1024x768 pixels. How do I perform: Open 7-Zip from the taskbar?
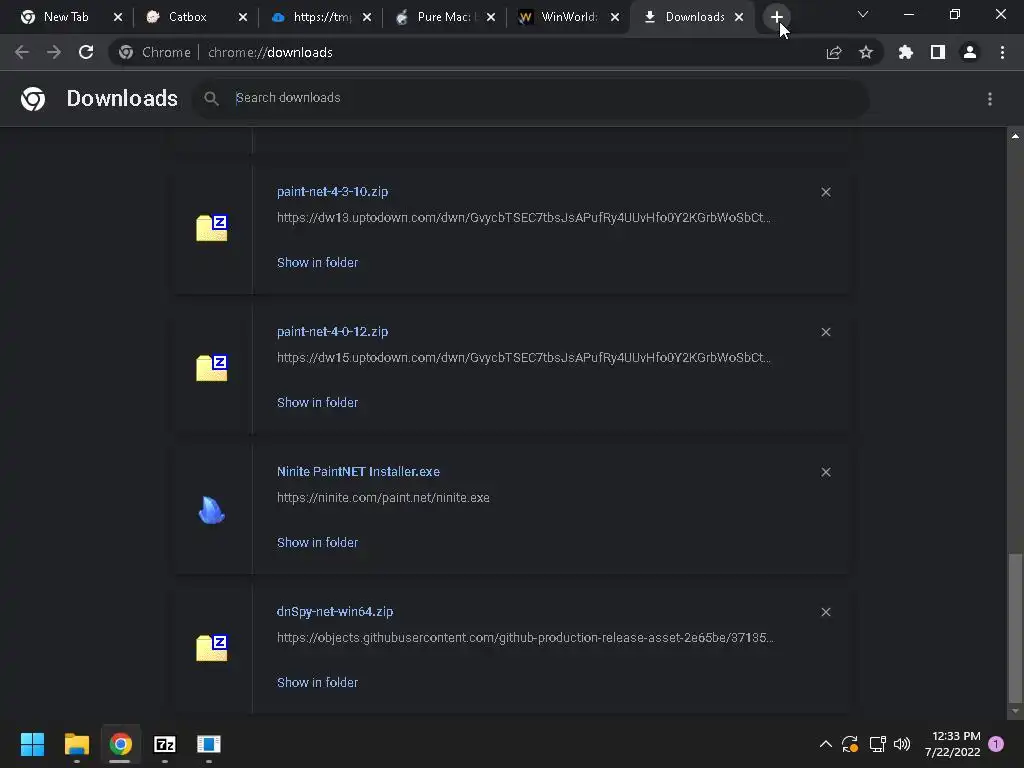tap(165, 744)
